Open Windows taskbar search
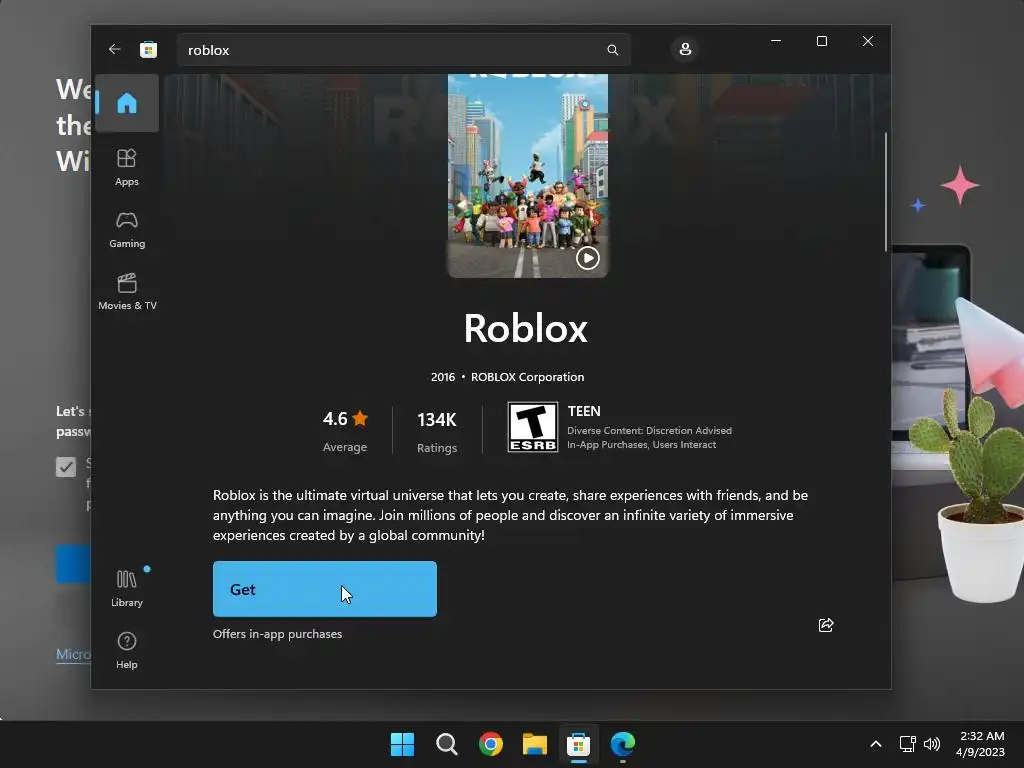This screenshot has height=768, width=1024. tap(447, 744)
